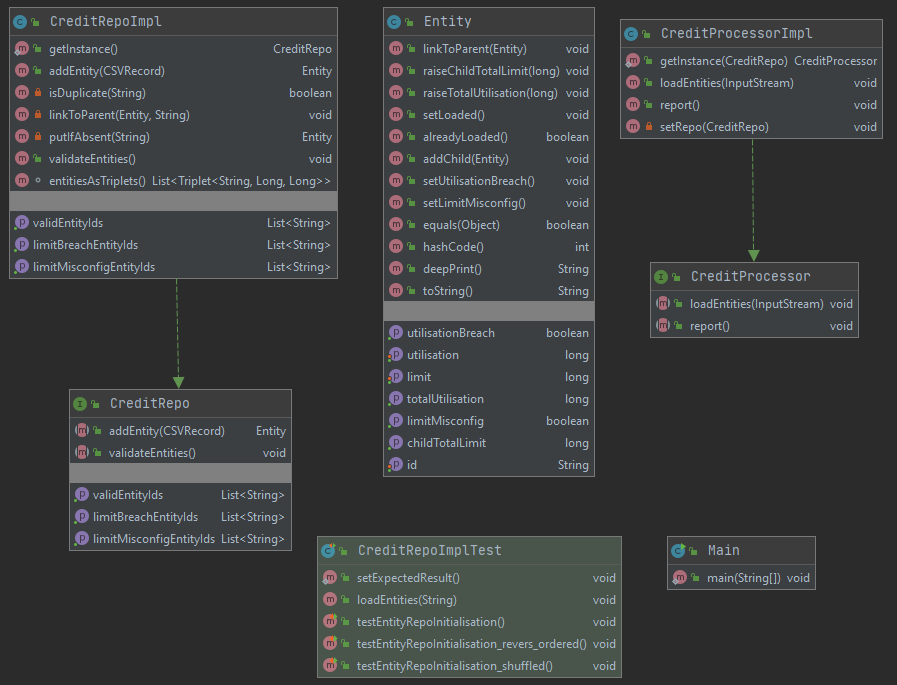The image size is (897, 685).
Task: Click private lock icon next to putIfAbsent(String)
Action: point(38,137)
